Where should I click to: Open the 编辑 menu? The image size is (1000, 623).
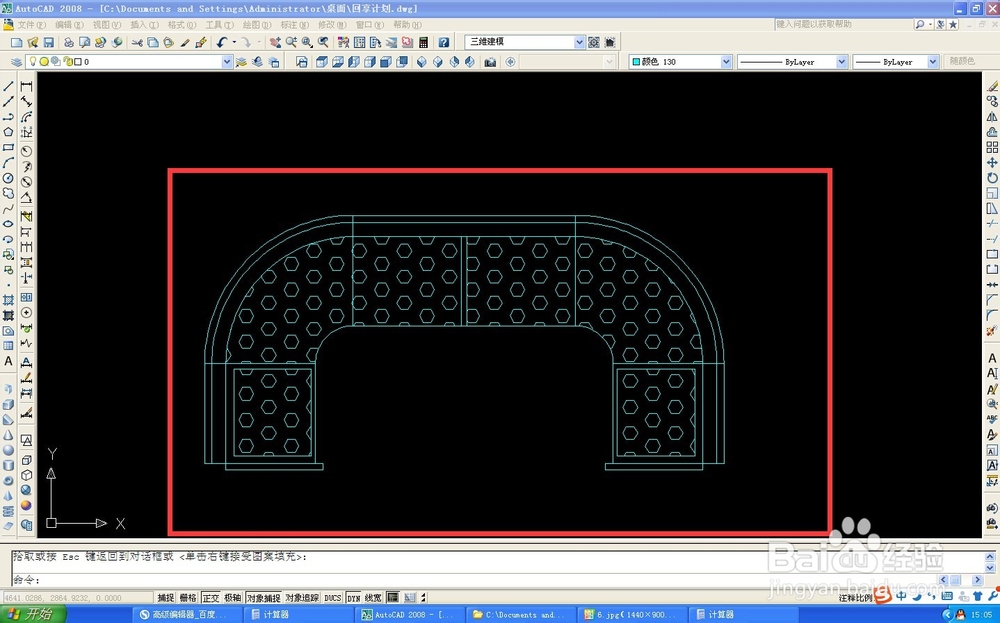[69, 24]
